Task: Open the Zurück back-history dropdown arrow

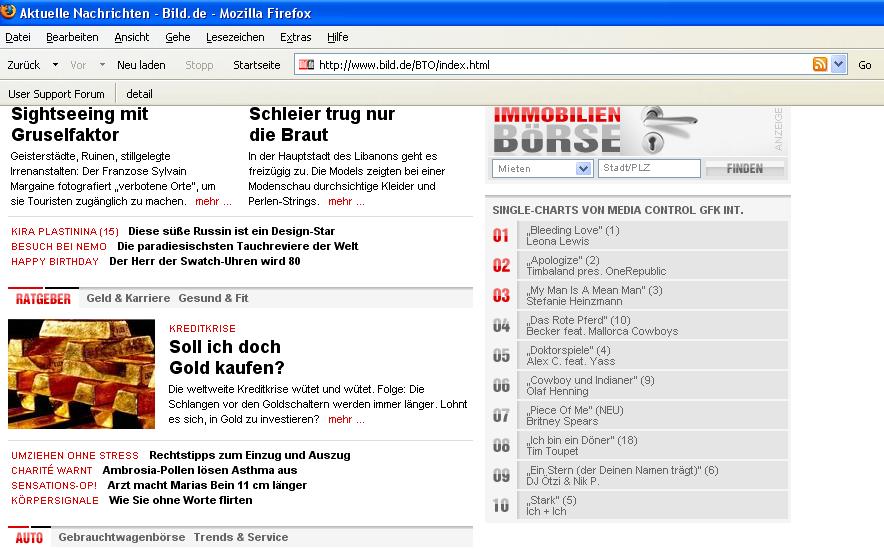Action: [55, 65]
